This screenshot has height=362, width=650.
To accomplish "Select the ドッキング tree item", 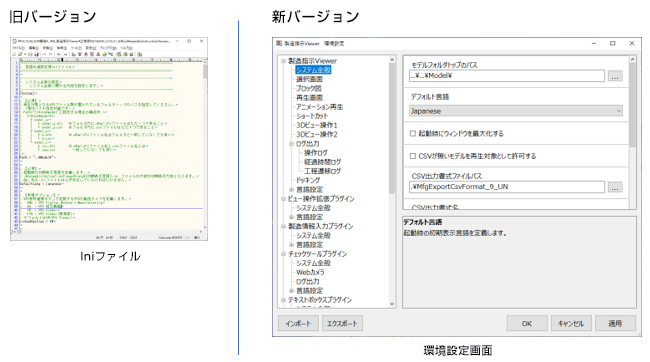I will [x=308, y=180].
